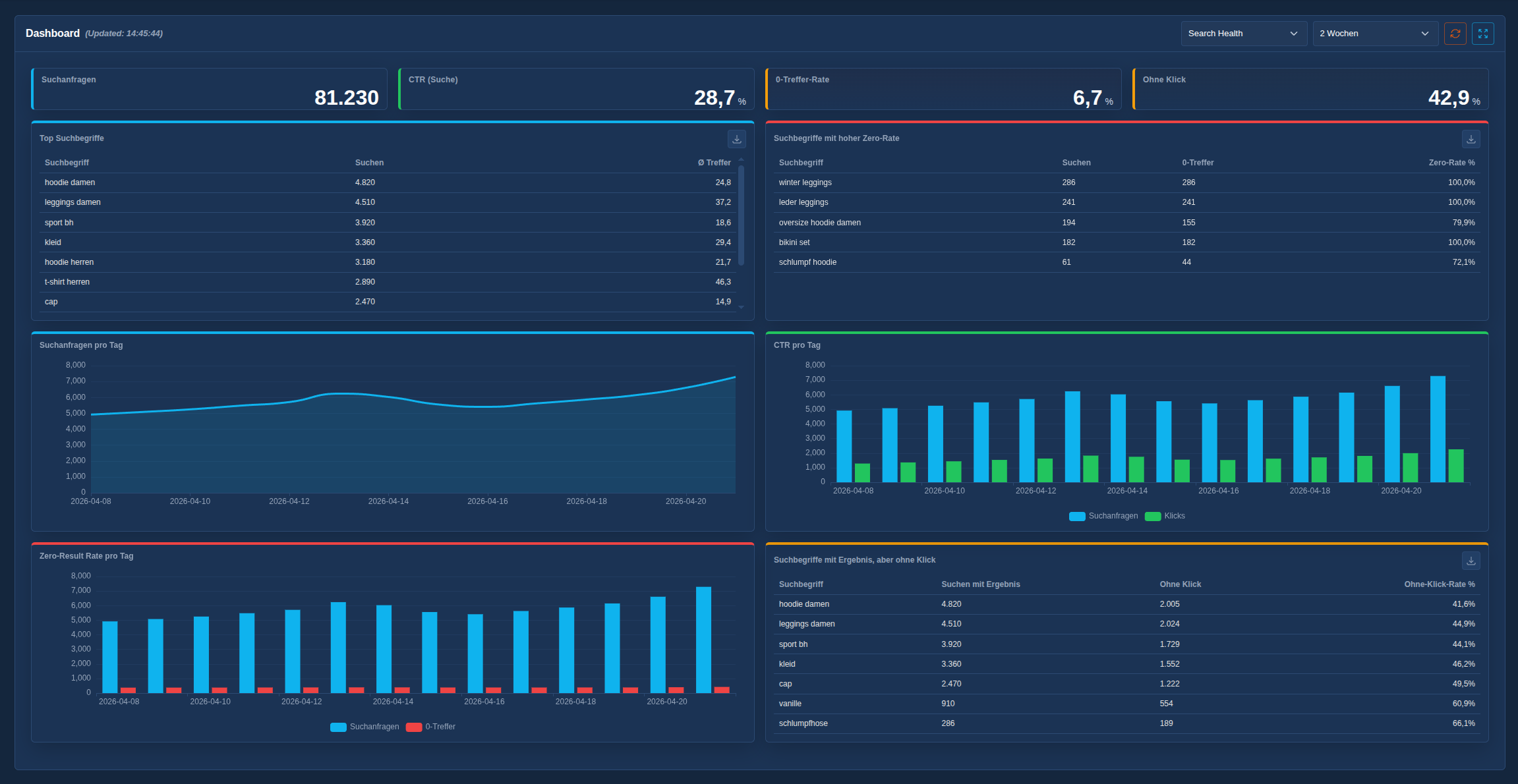Screen dimensions: 1518x784
Task: Click 'vanille' row in no-click table
Action: pos(1127,704)
